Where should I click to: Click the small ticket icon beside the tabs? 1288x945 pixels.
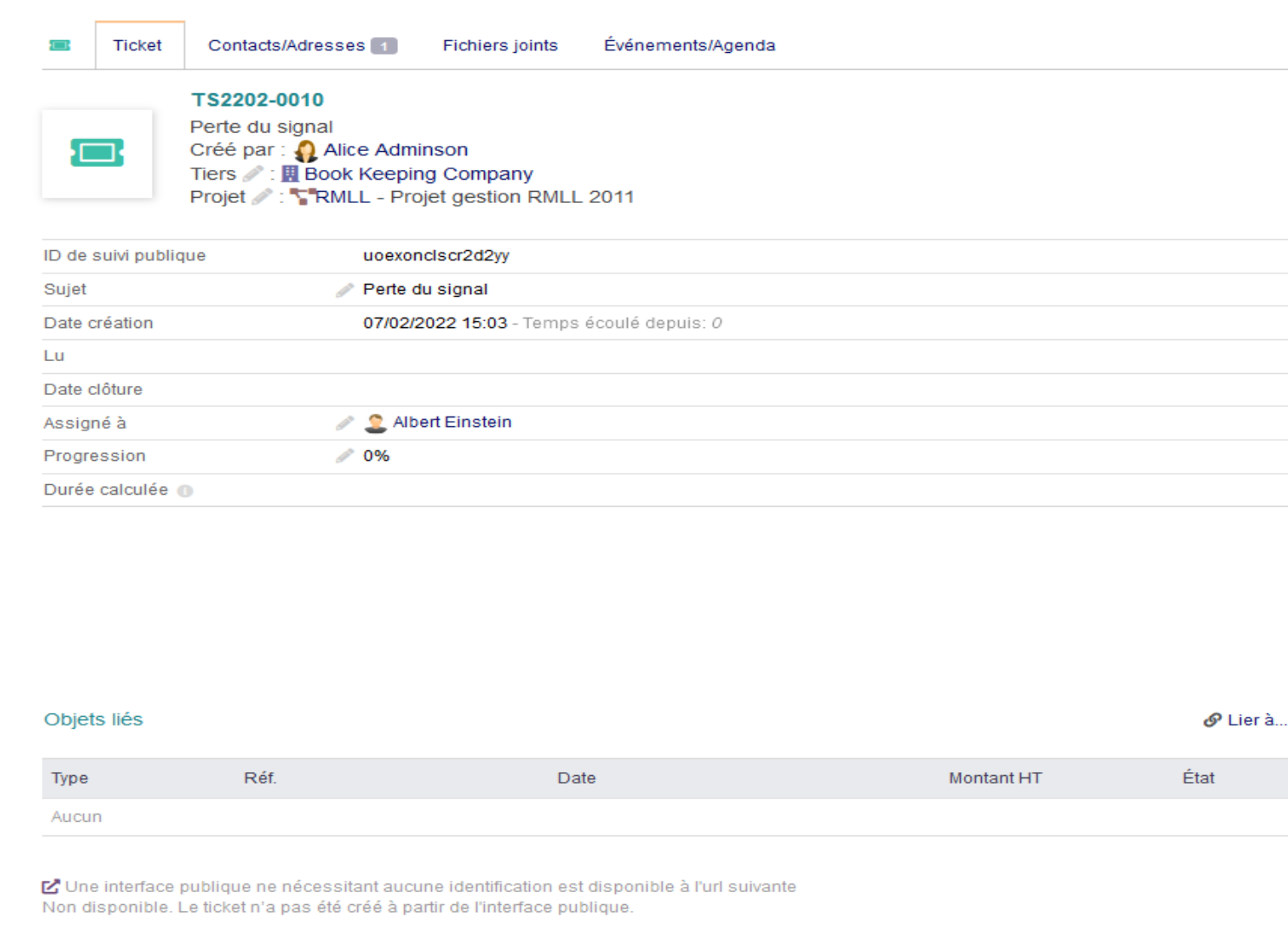coord(60,45)
